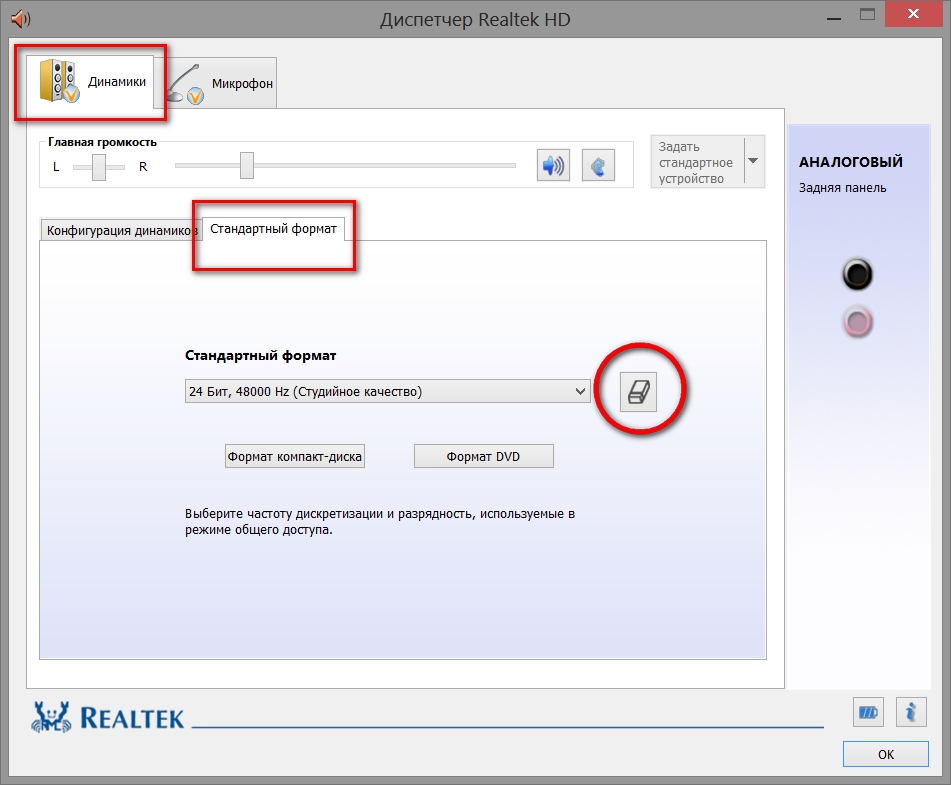This screenshot has width=951, height=785.
Task: Maximize the Диспетчер Realtek HD window
Action: coord(867,15)
